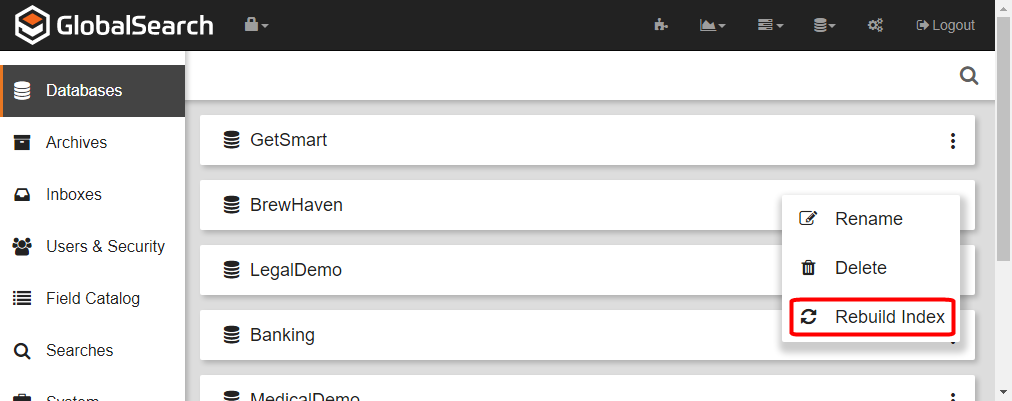This screenshot has height=401, width=1012.
Task: Click the Inboxes tray icon in sidebar
Action: [x=22, y=195]
